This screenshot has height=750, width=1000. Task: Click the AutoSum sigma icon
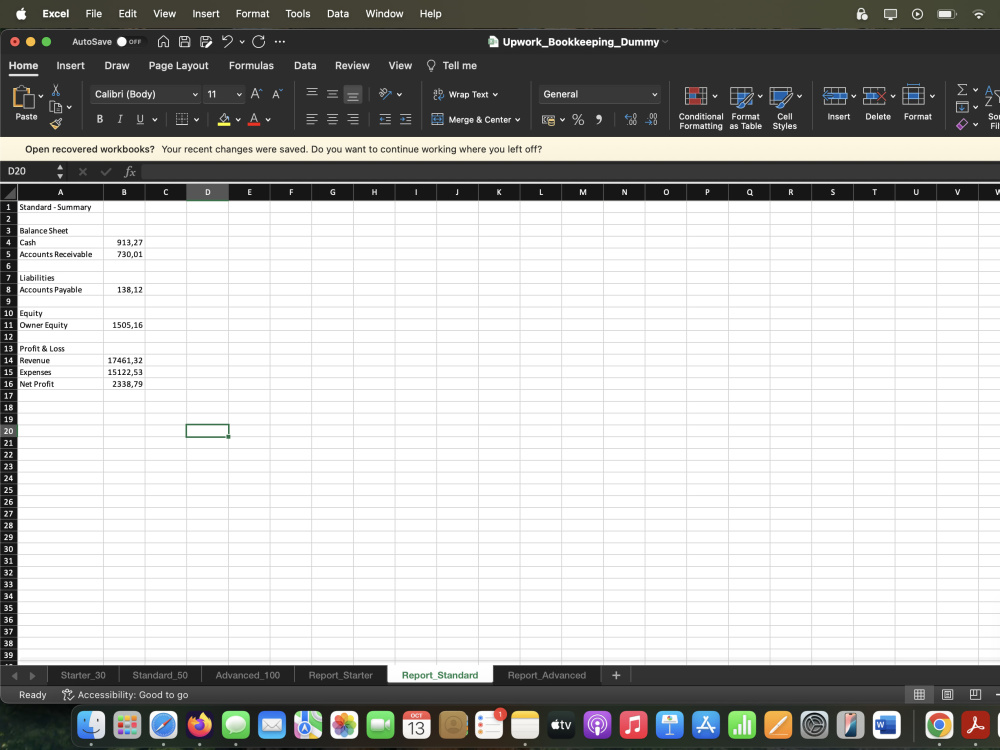click(x=962, y=90)
